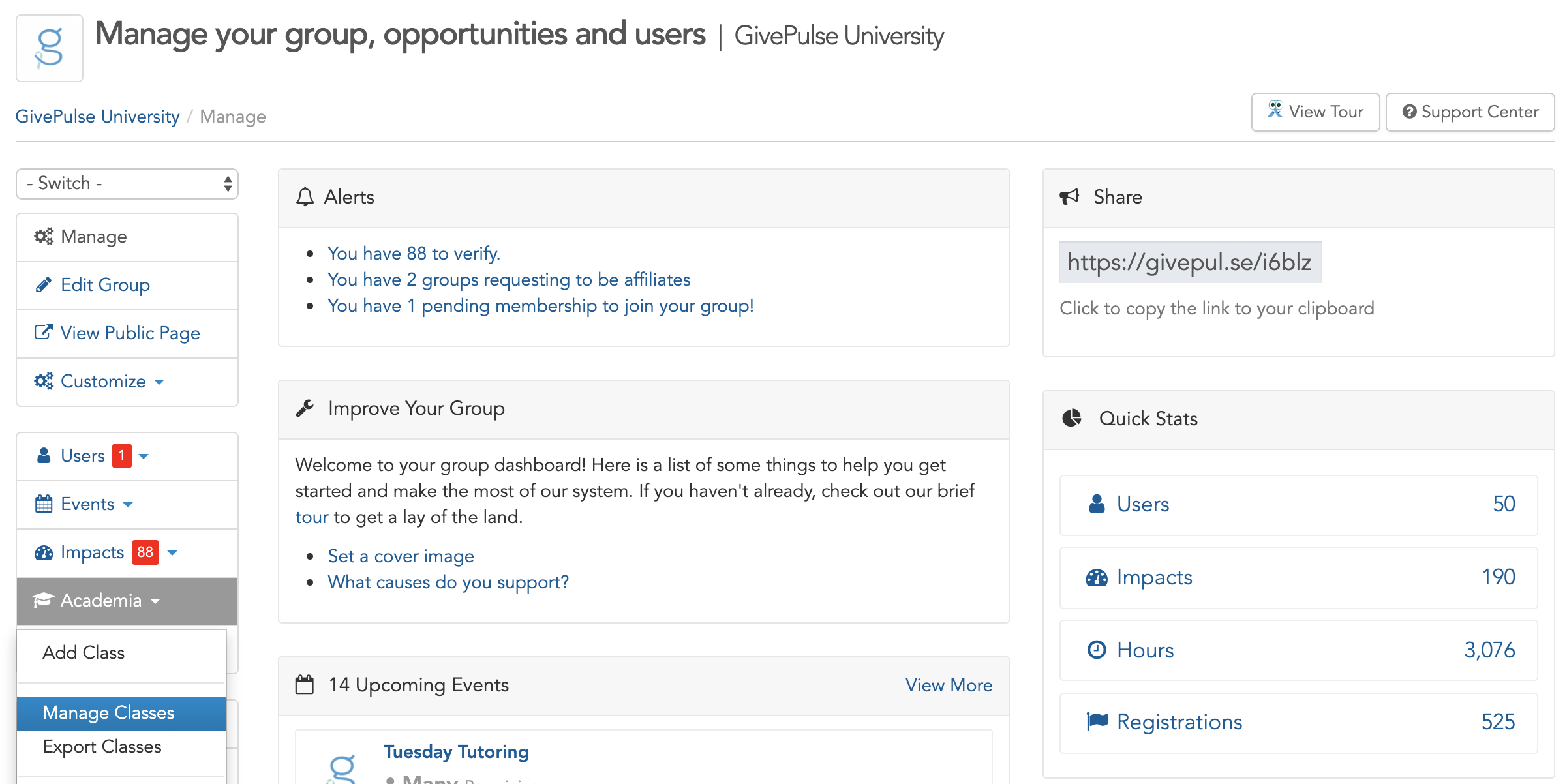This screenshot has width=1567, height=784.
Task: Open 'What causes do you support?' link
Action: (448, 582)
